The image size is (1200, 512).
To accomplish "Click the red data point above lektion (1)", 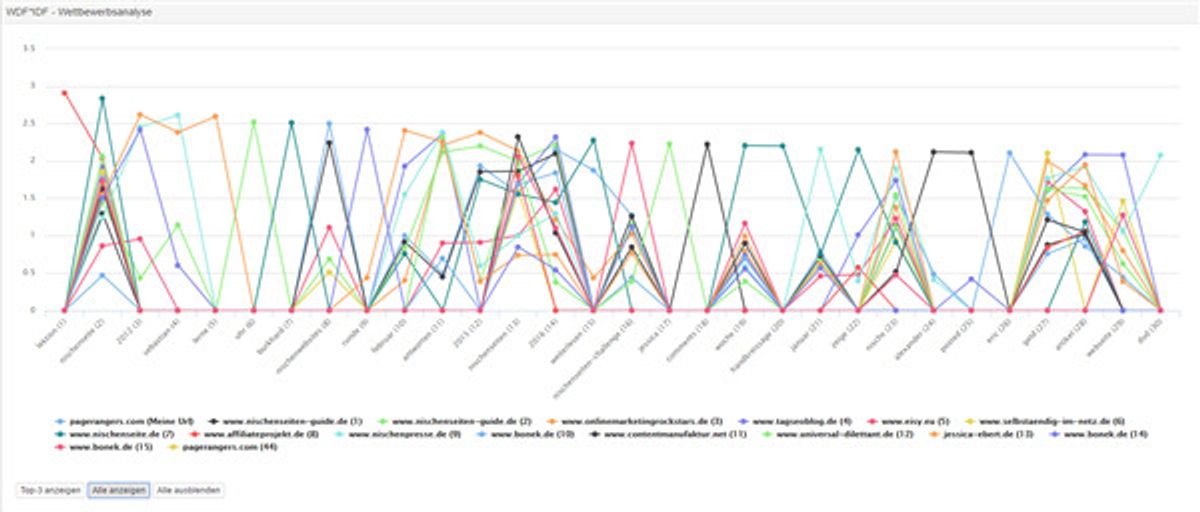I will coord(64,92).
